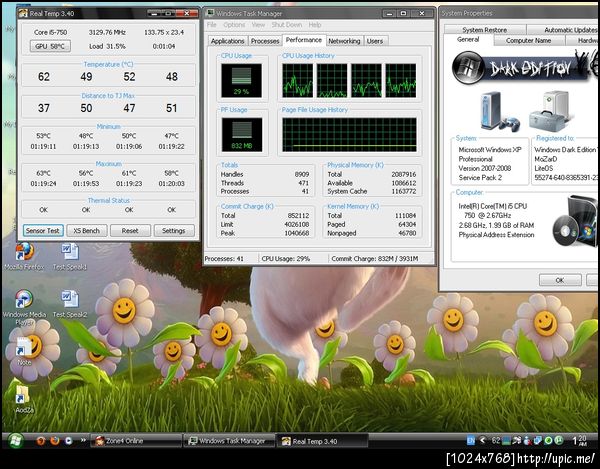Click the 'Intel(R) Core(TM) i5 CPU' line
The height and width of the screenshot is (469, 600).
point(493,206)
